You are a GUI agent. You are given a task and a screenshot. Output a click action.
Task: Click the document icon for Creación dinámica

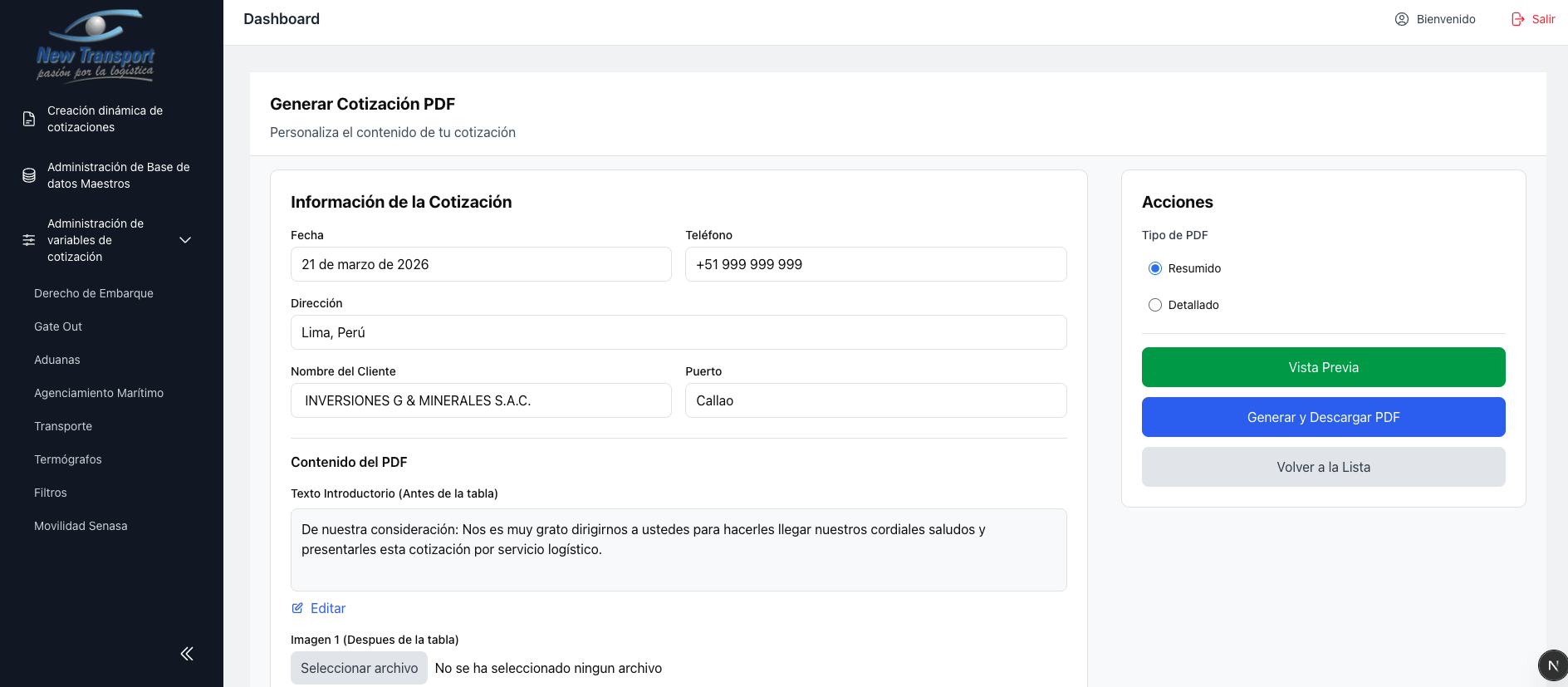29,119
